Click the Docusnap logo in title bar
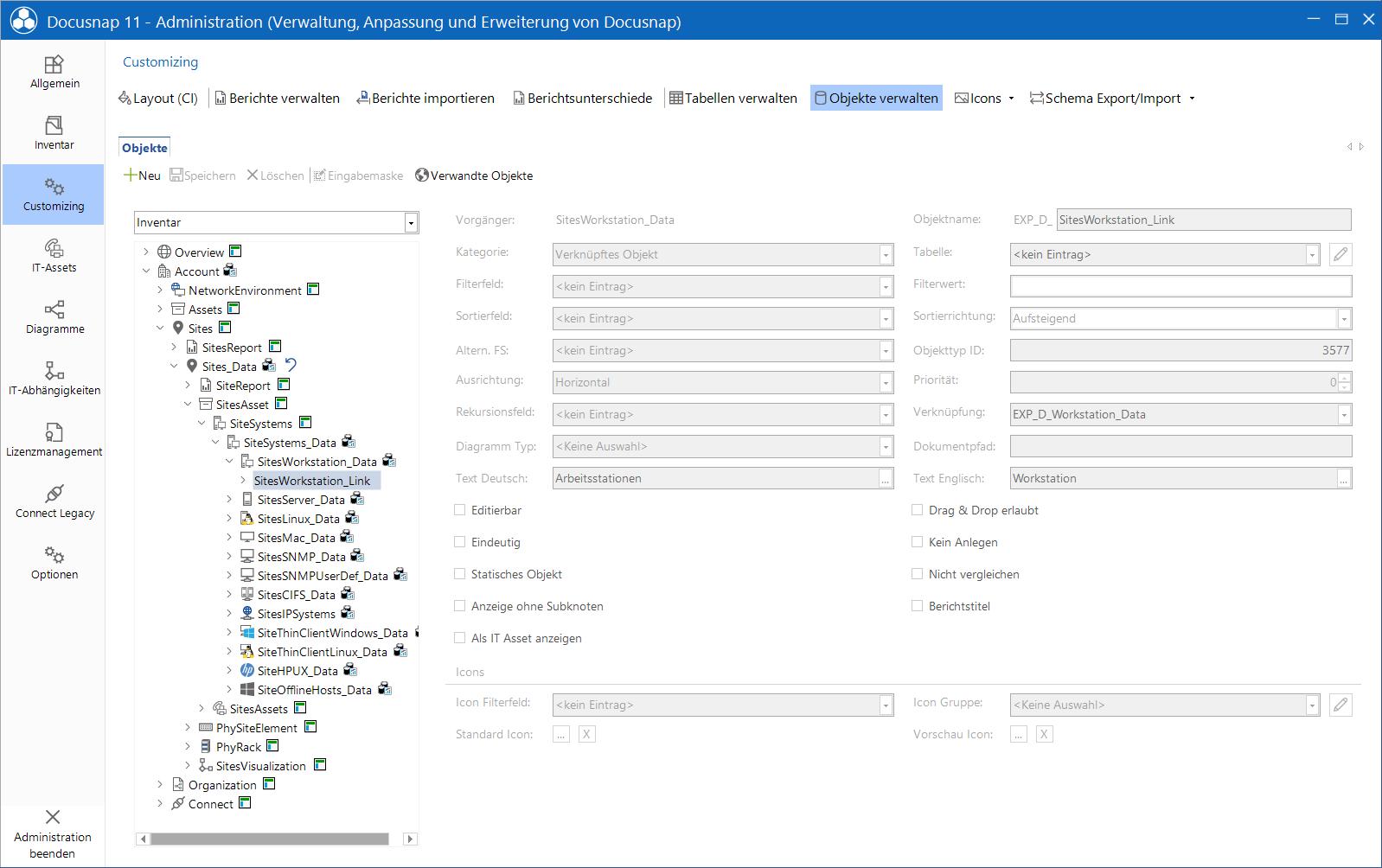The image size is (1382, 868). [24, 21]
